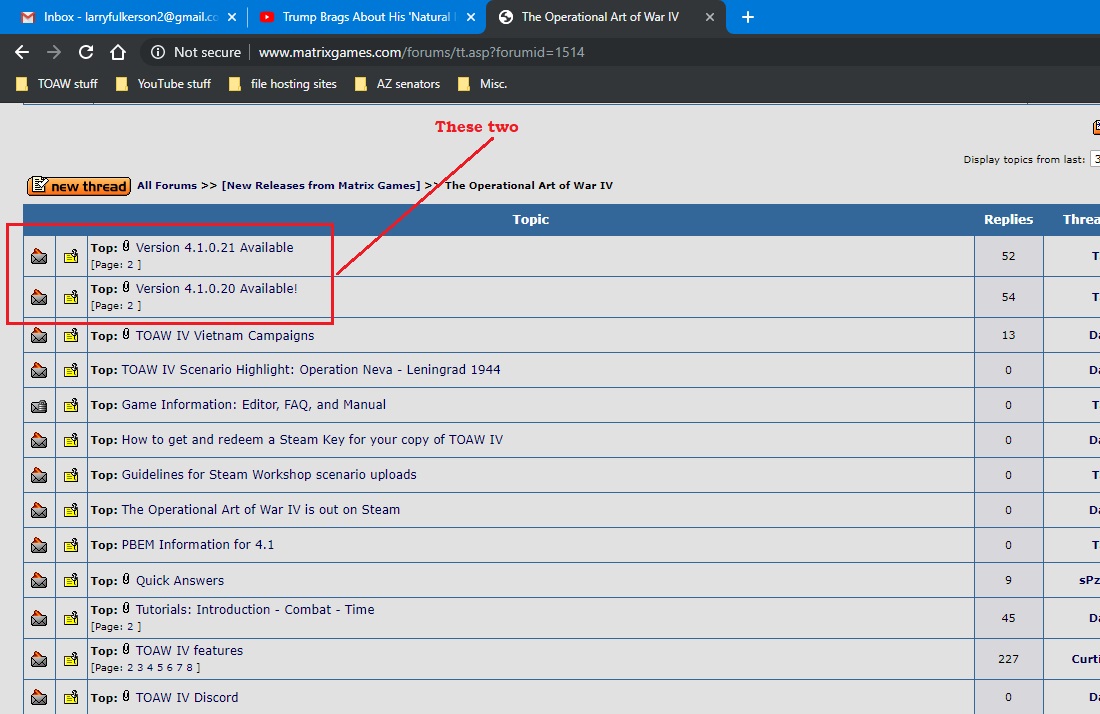Click envelope icon on Quick Answers row
The width and height of the screenshot is (1100, 714).
(39, 581)
